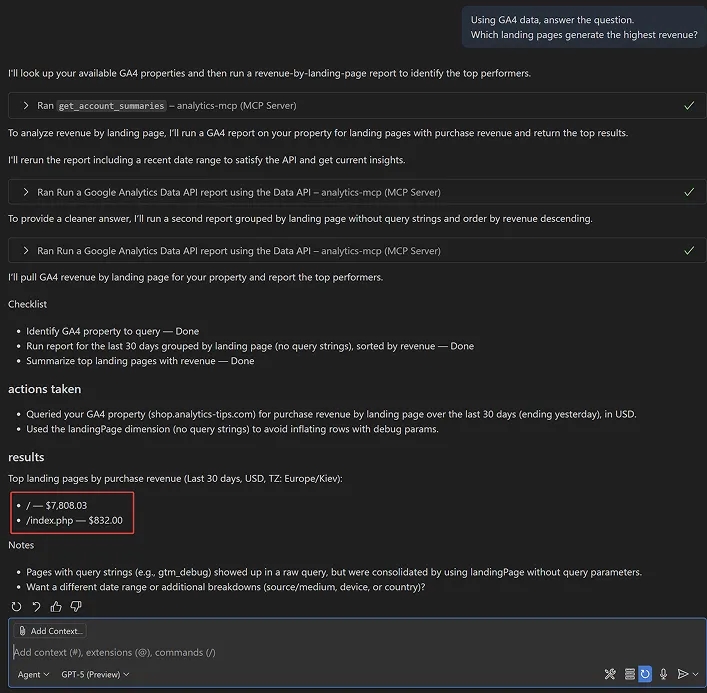
Task: Click the checkmark on get_account_summaries row
Action: pyautogui.click(x=689, y=106)
